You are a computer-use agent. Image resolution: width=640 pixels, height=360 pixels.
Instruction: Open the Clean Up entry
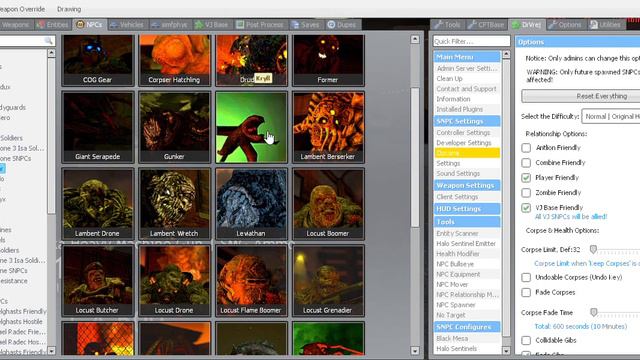coord(467,79)
